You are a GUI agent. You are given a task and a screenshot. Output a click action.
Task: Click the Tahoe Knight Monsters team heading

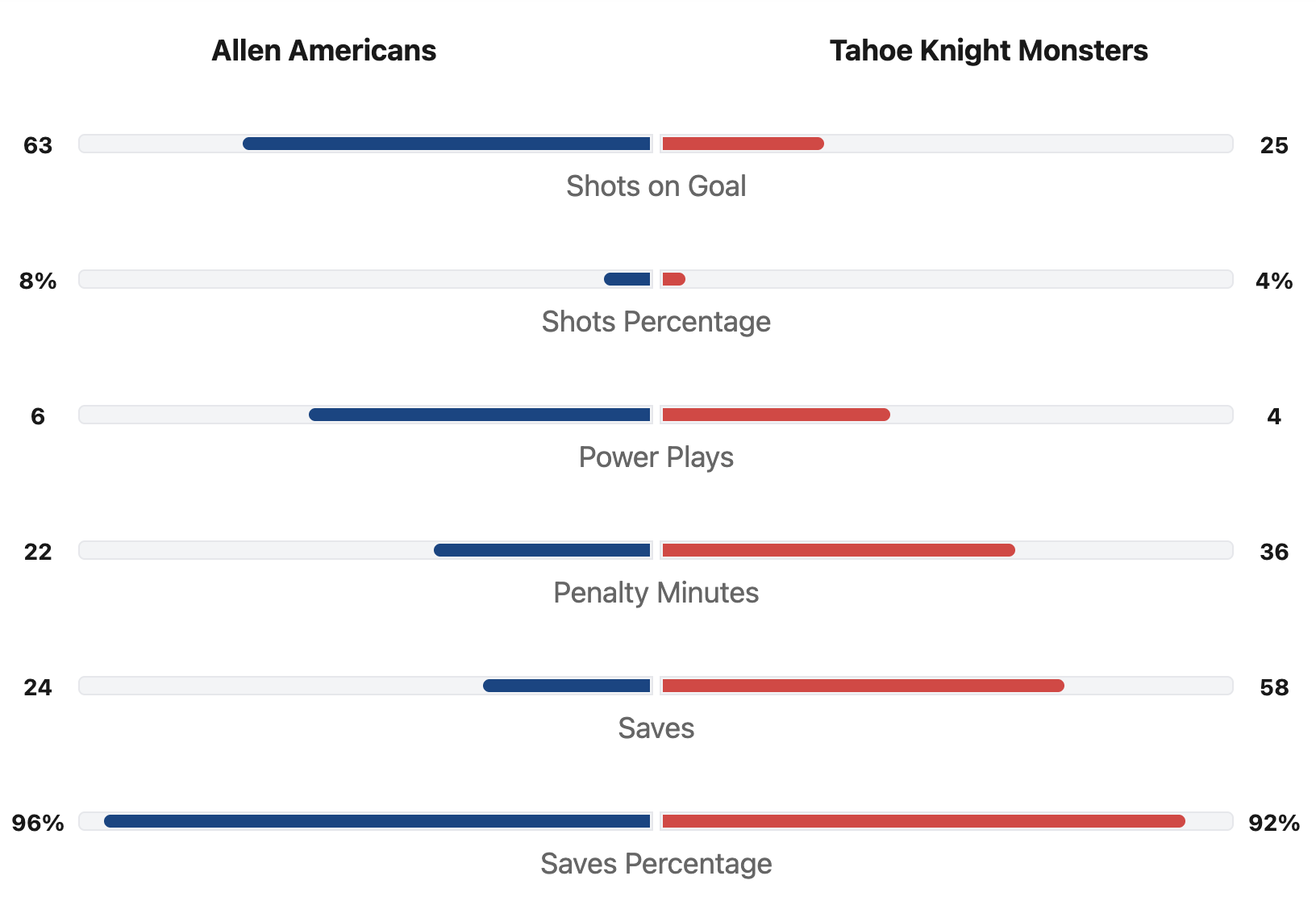click(988, 51)
